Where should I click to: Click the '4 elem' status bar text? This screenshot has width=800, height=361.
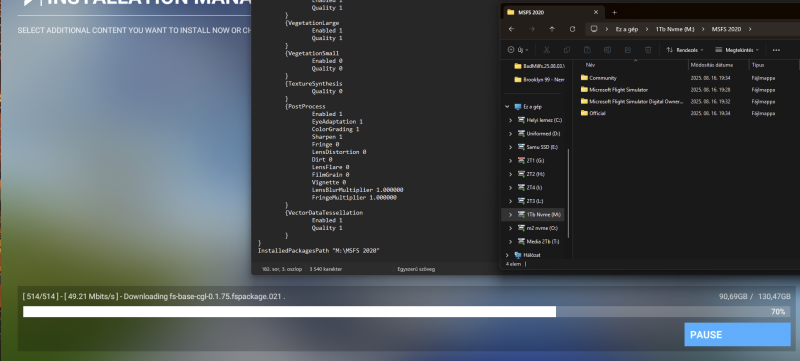pos(514,264)
